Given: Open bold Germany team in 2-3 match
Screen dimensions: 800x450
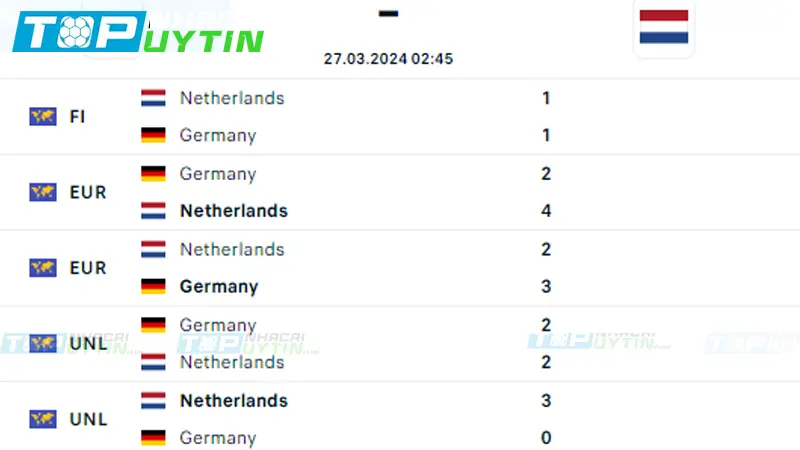Looking at the screenshot, I should tap(219, 286).
